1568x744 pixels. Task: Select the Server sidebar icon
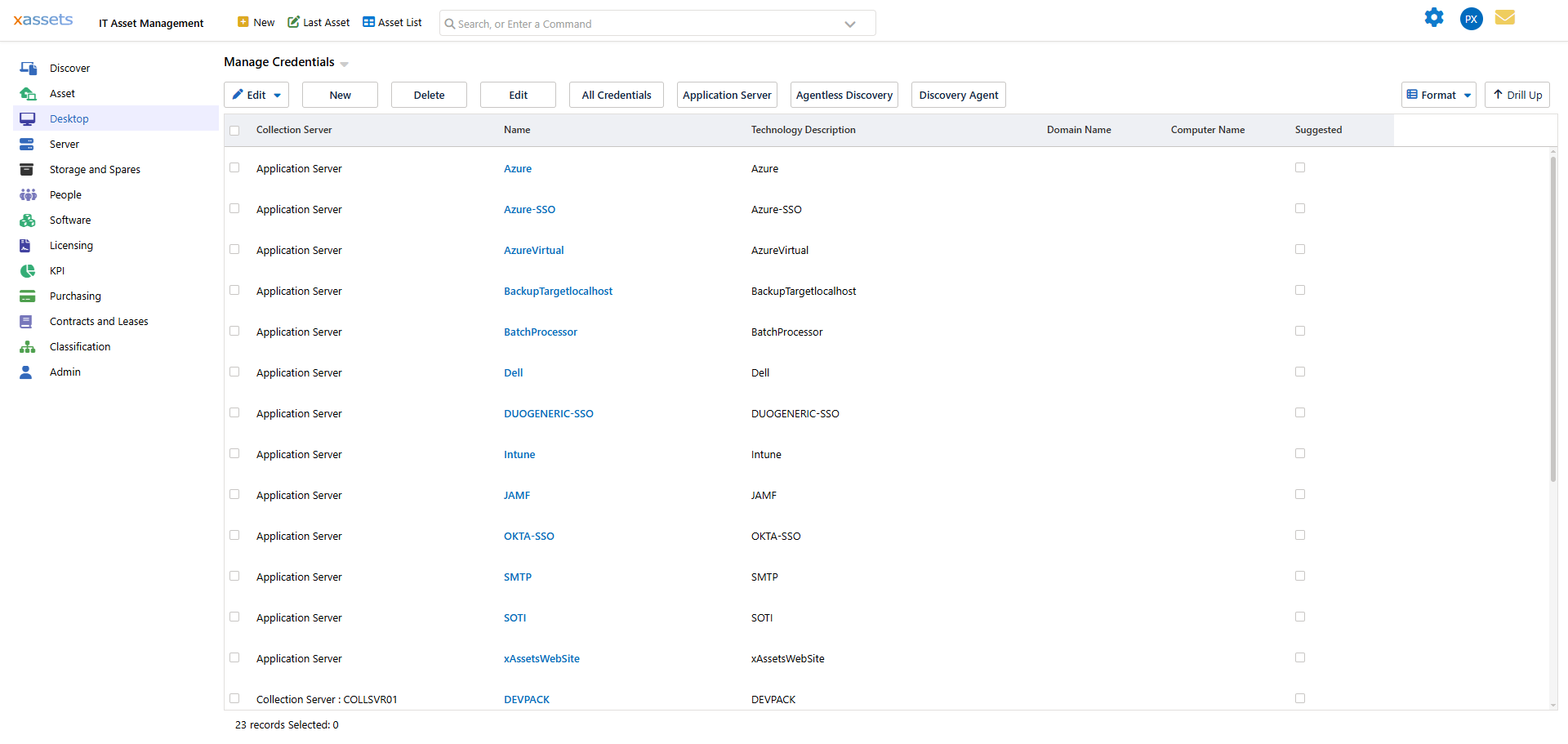[28, 144]
